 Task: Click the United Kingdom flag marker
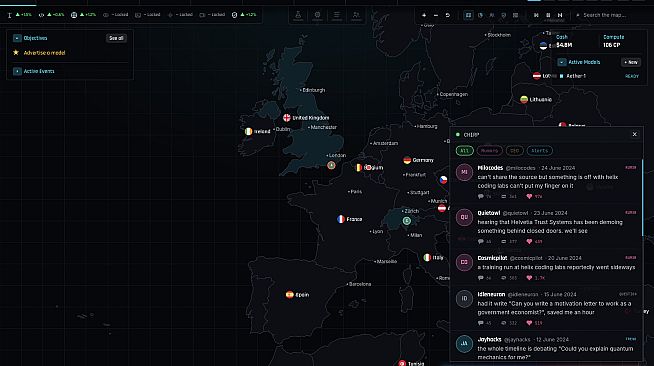click(x=287, y=118)
